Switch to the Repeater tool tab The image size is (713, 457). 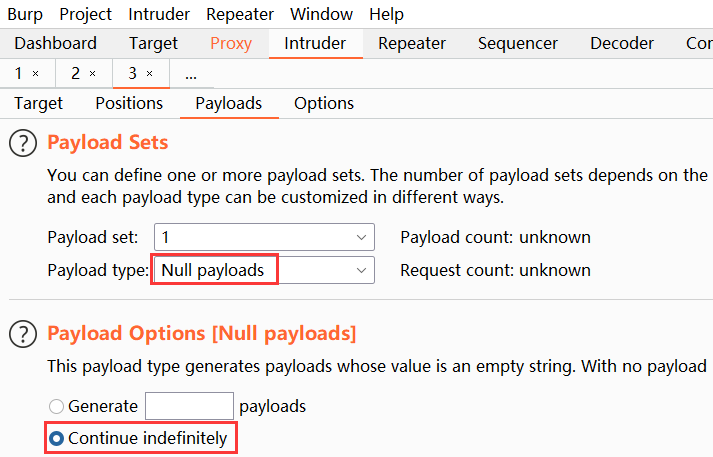click(412, 43)
